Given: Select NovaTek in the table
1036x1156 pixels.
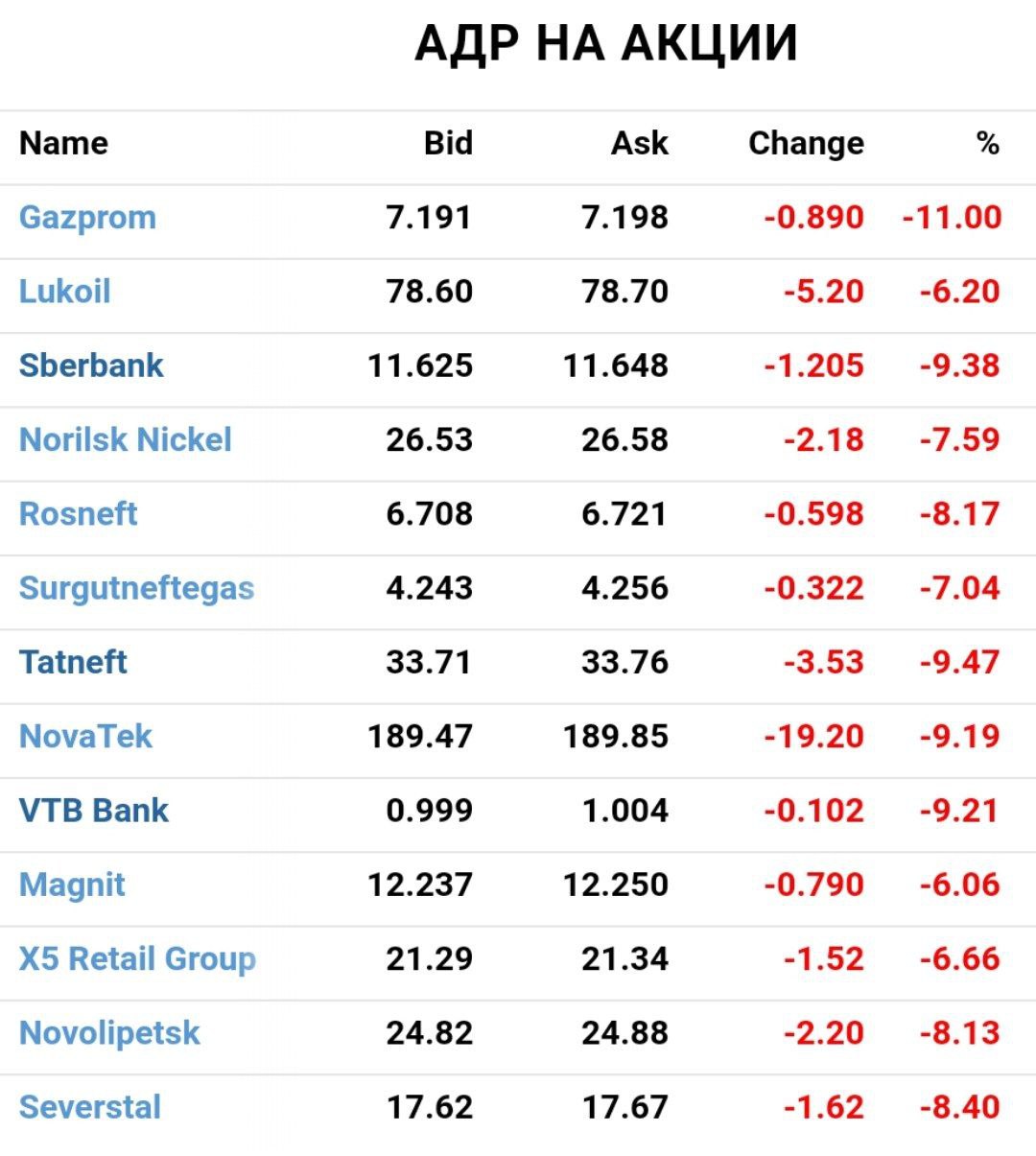Looking at the screenshot, I should 85,737.
